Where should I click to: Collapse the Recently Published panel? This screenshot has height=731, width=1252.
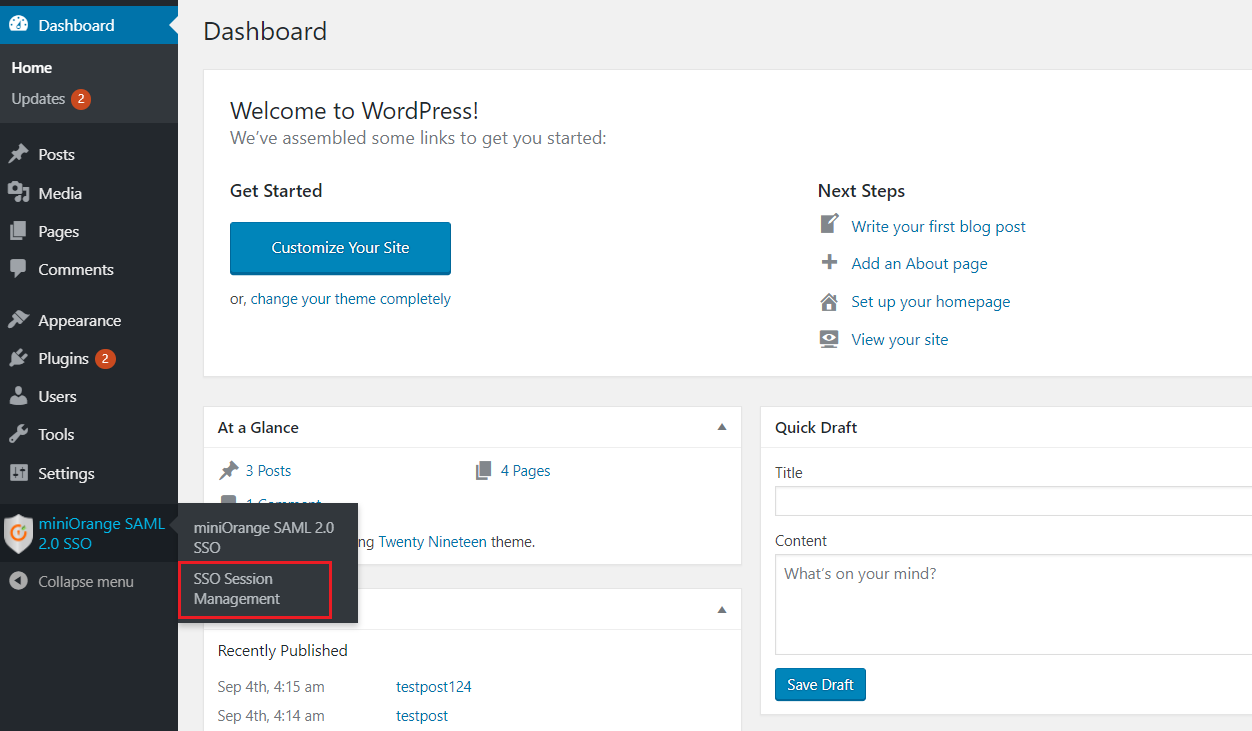pos(721,609)
